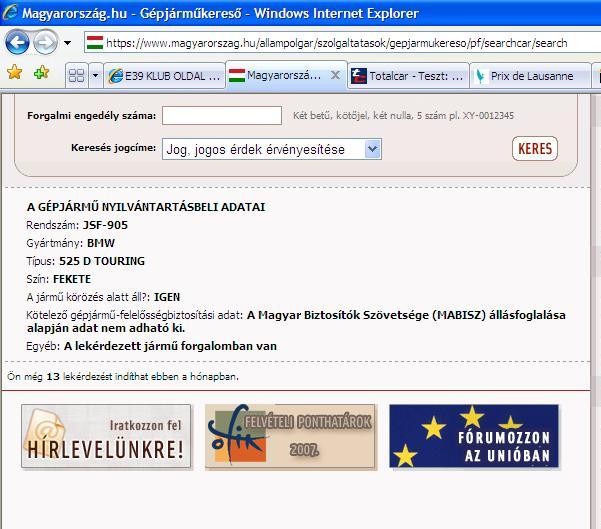The height and width of the screenshot is (529, 601).
Task: Expand the Keresés jogcíme dropdown
Action: coord(372,149)
